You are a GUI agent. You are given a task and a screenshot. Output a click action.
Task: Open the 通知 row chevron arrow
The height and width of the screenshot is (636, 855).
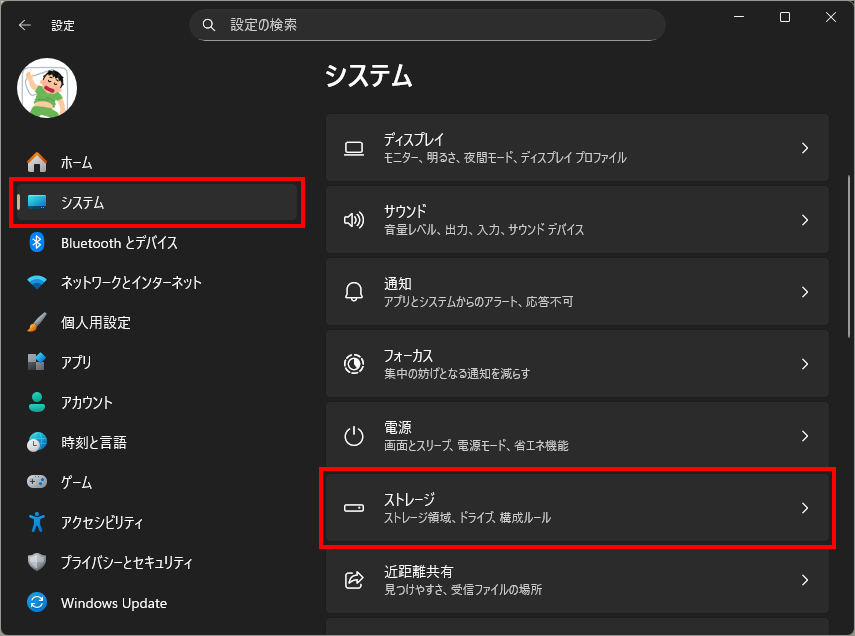[805, 292]
